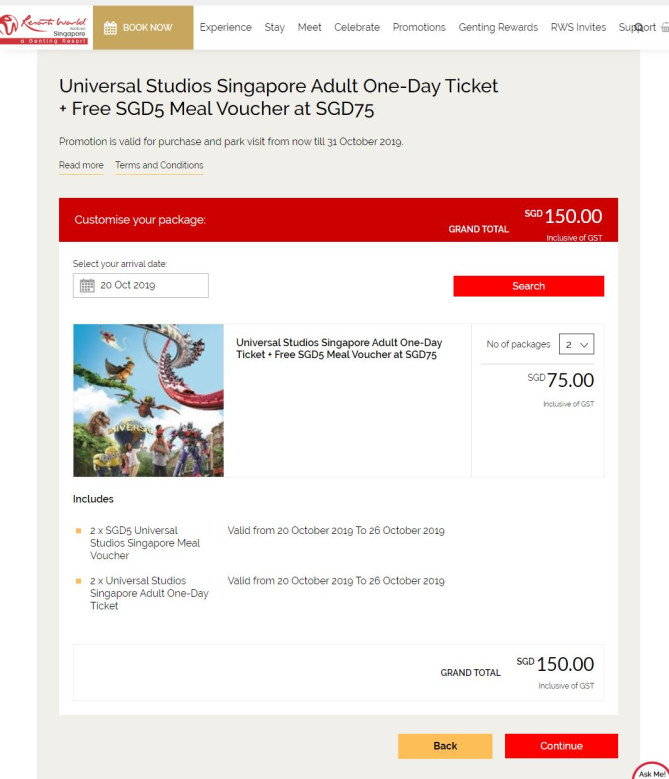
Task: Open the shopping cart icon
Action: (x=664, y=28)
